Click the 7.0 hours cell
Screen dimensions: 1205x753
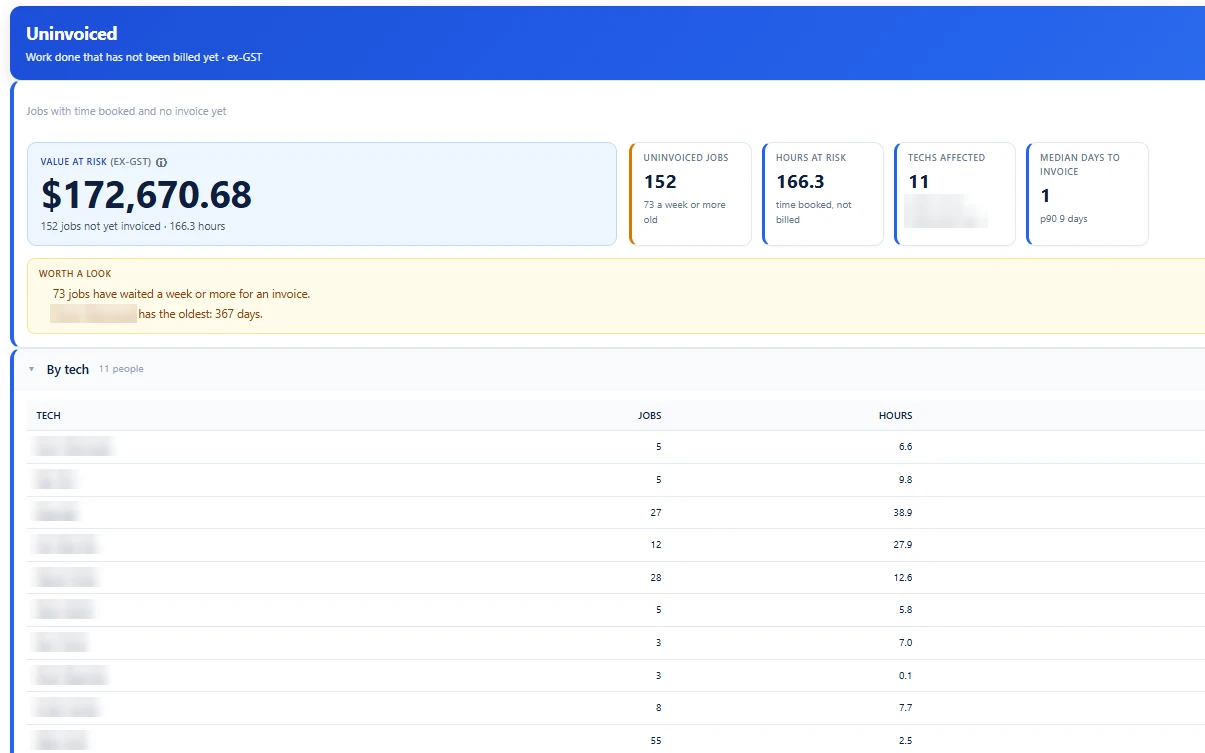pos(905,643)
